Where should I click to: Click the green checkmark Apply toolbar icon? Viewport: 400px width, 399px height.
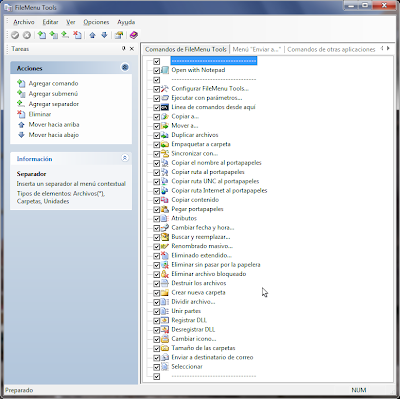(x=15, y=35)
